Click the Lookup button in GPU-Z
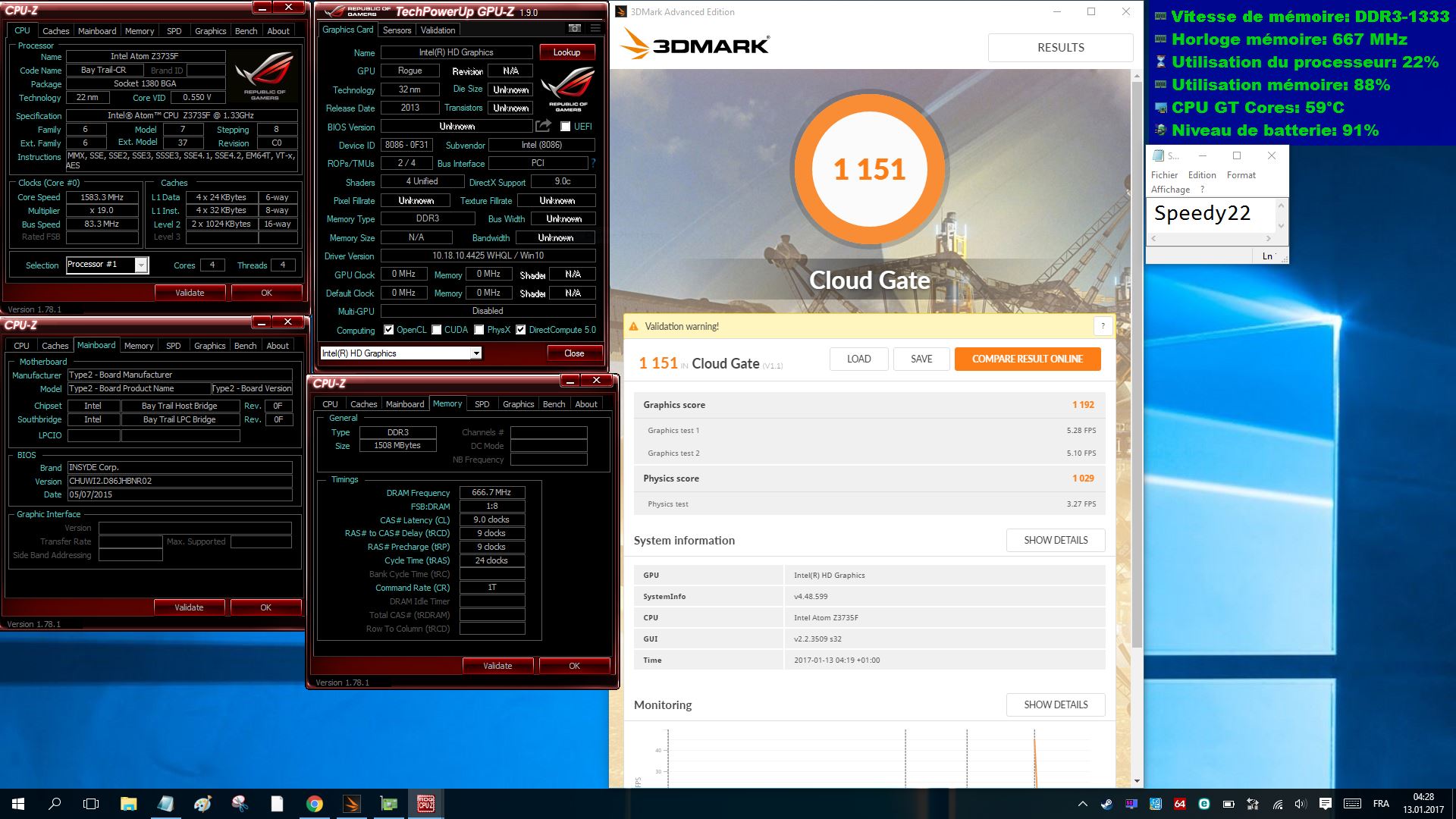This screenshot has width=1456, height=819. pos(566,52)
